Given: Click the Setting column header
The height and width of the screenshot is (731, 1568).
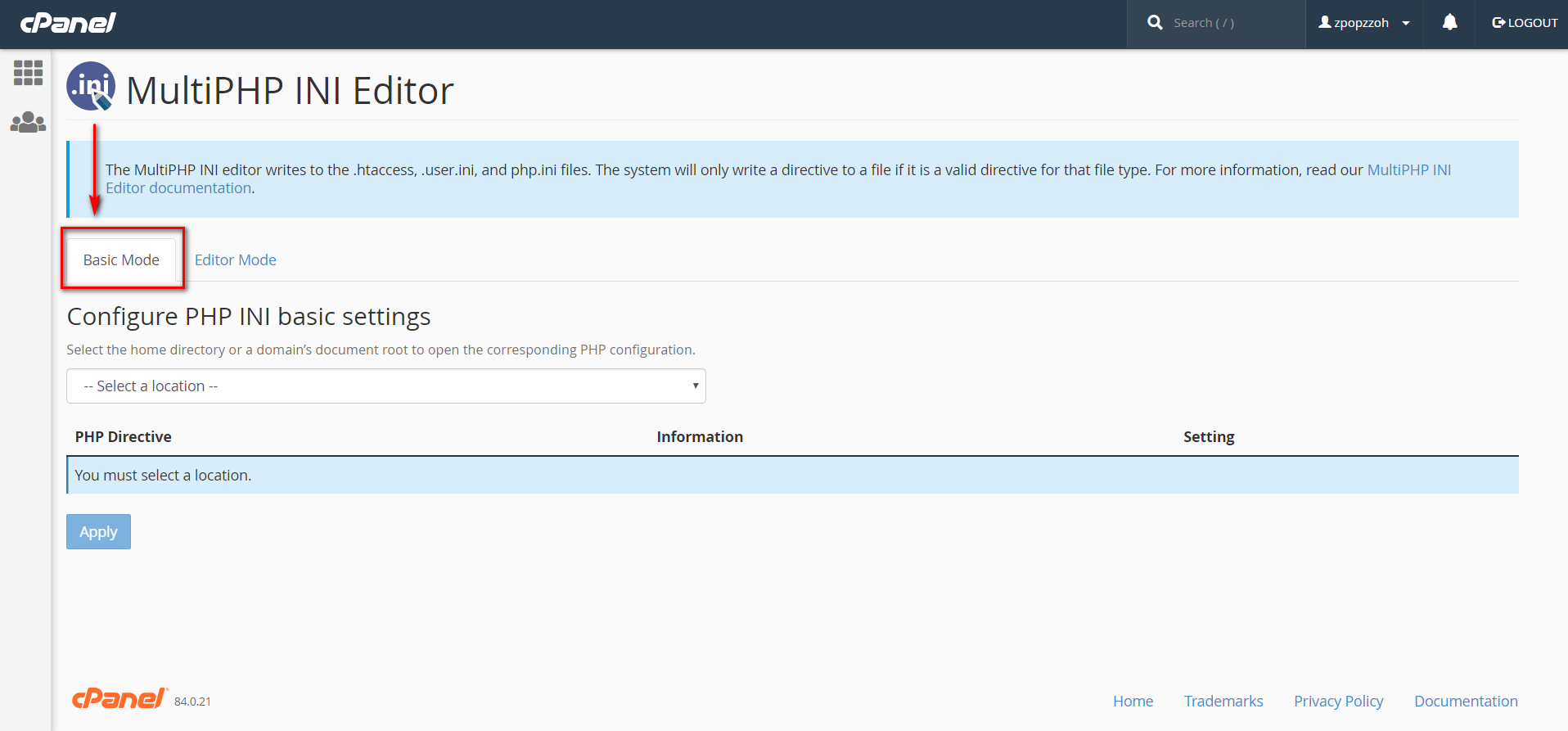Looking at the screenshot, I should click(1209, 437).
